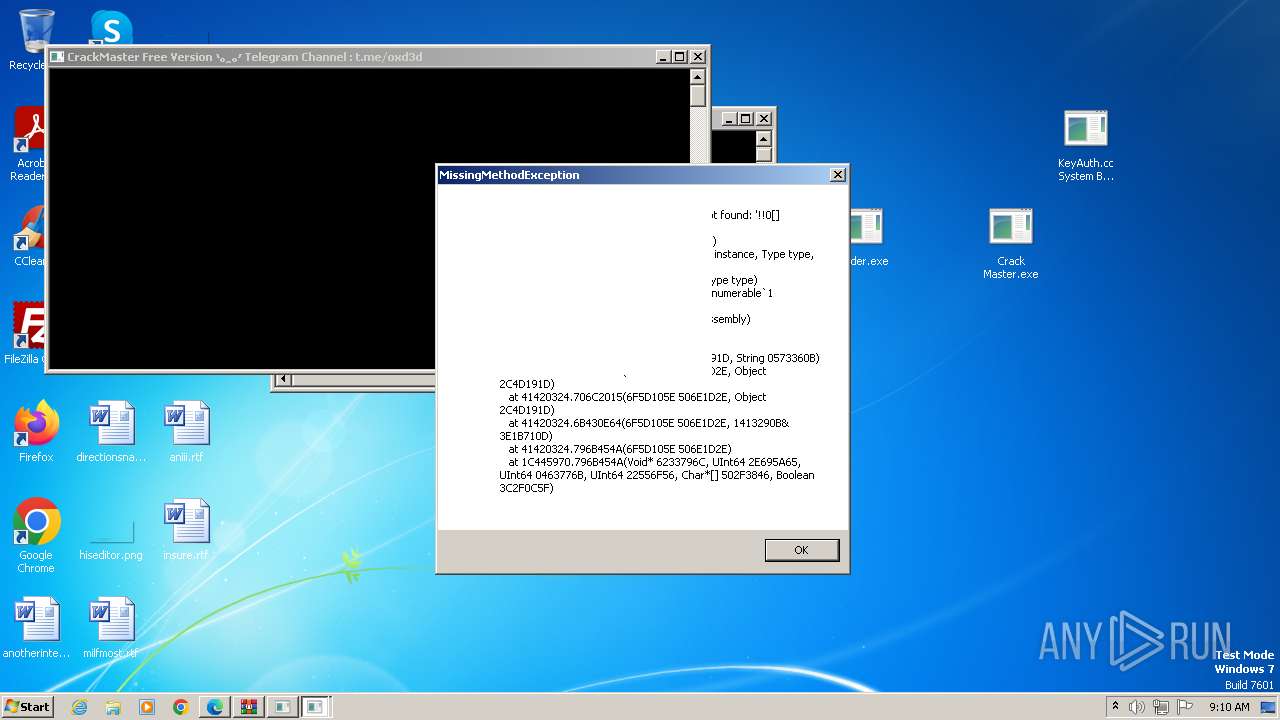Screen dimensions: 1280x720
Task: Click the CrackMaster console scroll-up arrow
Action: pyautogui.click(x=698, y=77)
